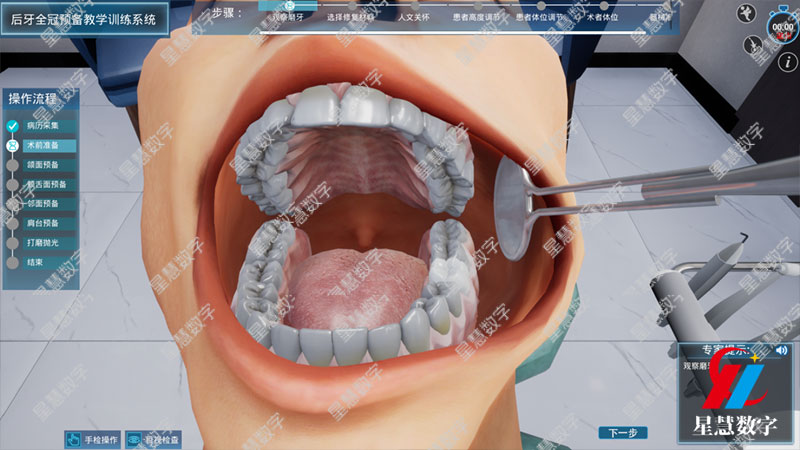The width and height of the screenshot is (800, 450).
Task: Select the 肩台预备 workflow step
Action: 44,223
